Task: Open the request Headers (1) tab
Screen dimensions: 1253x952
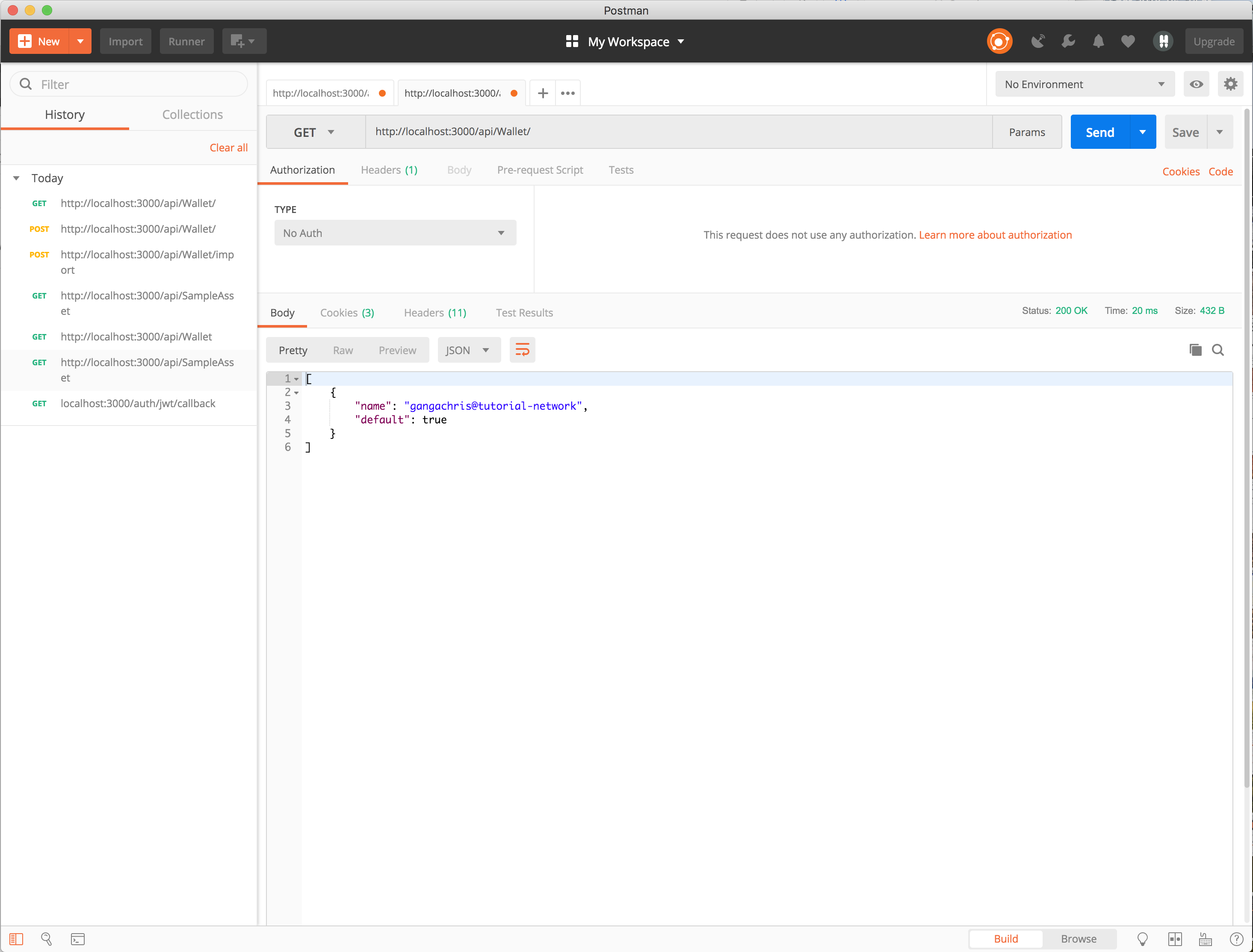Action: [x=389, y=170]
